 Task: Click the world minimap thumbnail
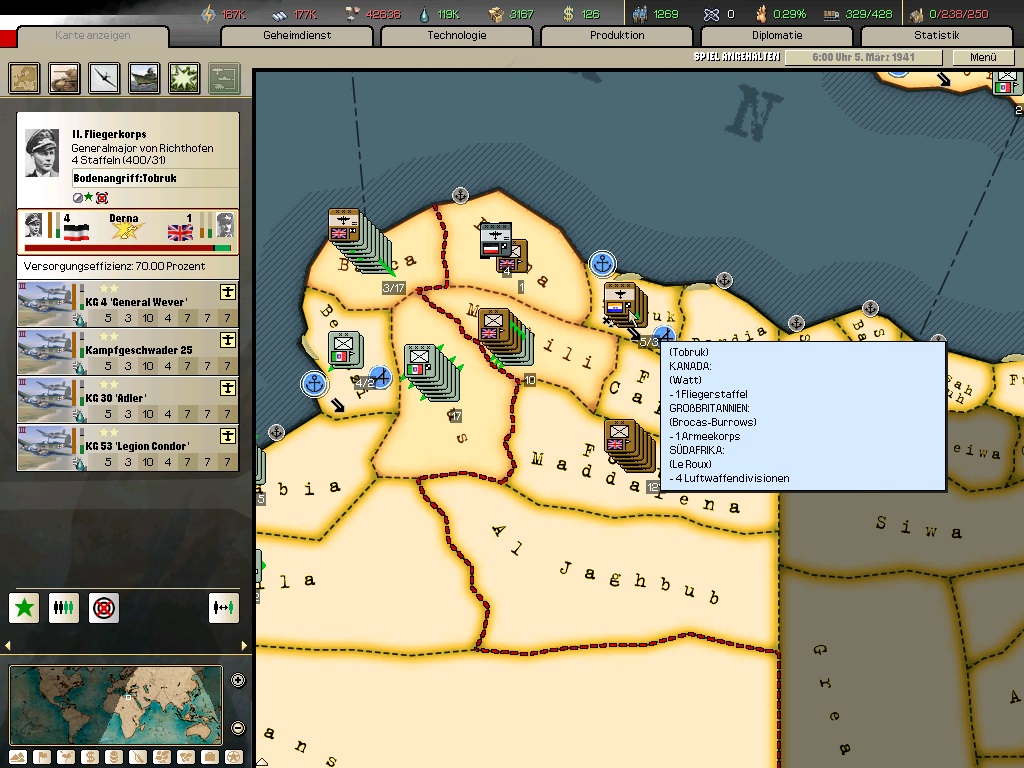click(115, 704)
